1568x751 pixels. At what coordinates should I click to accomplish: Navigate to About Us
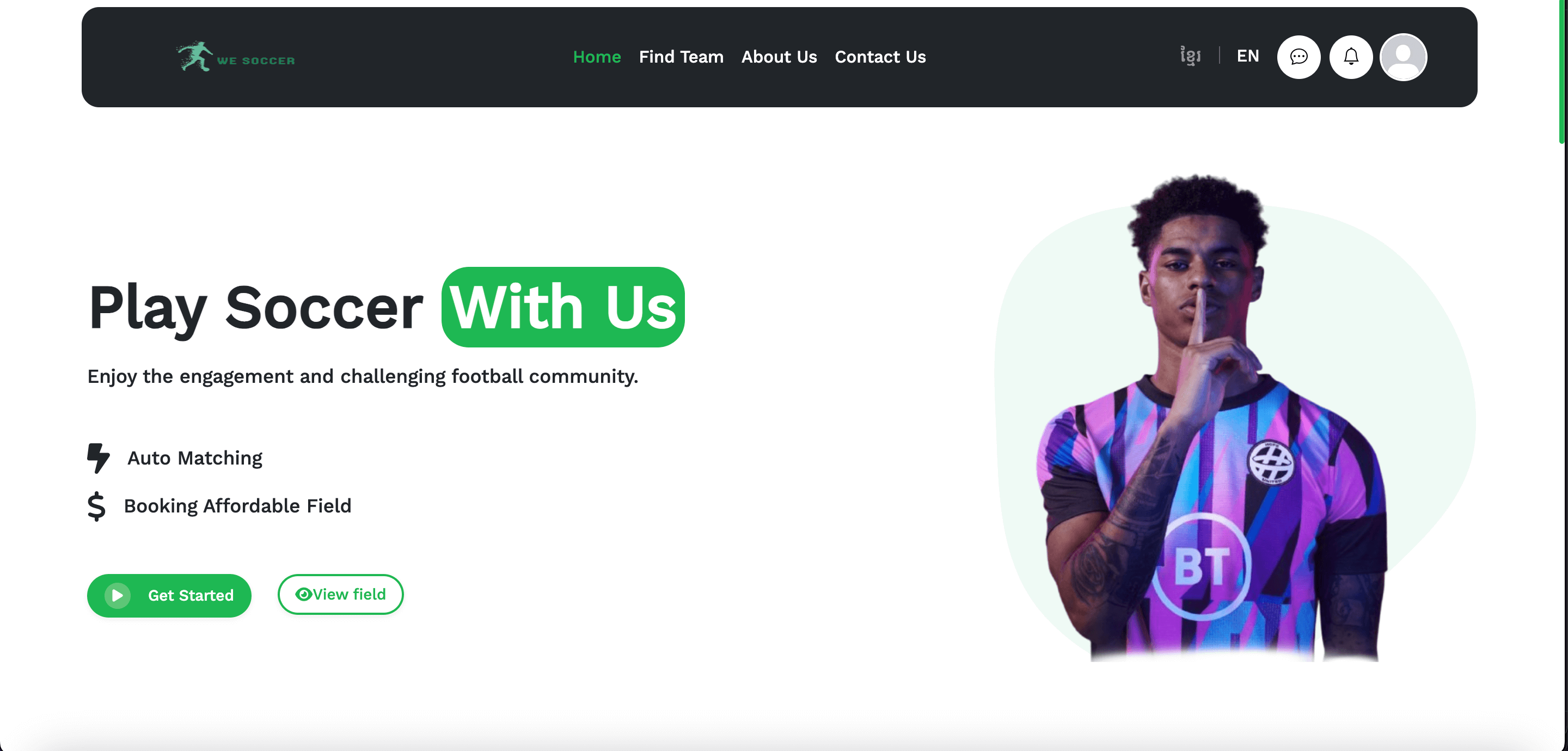(x=779, y=57)
